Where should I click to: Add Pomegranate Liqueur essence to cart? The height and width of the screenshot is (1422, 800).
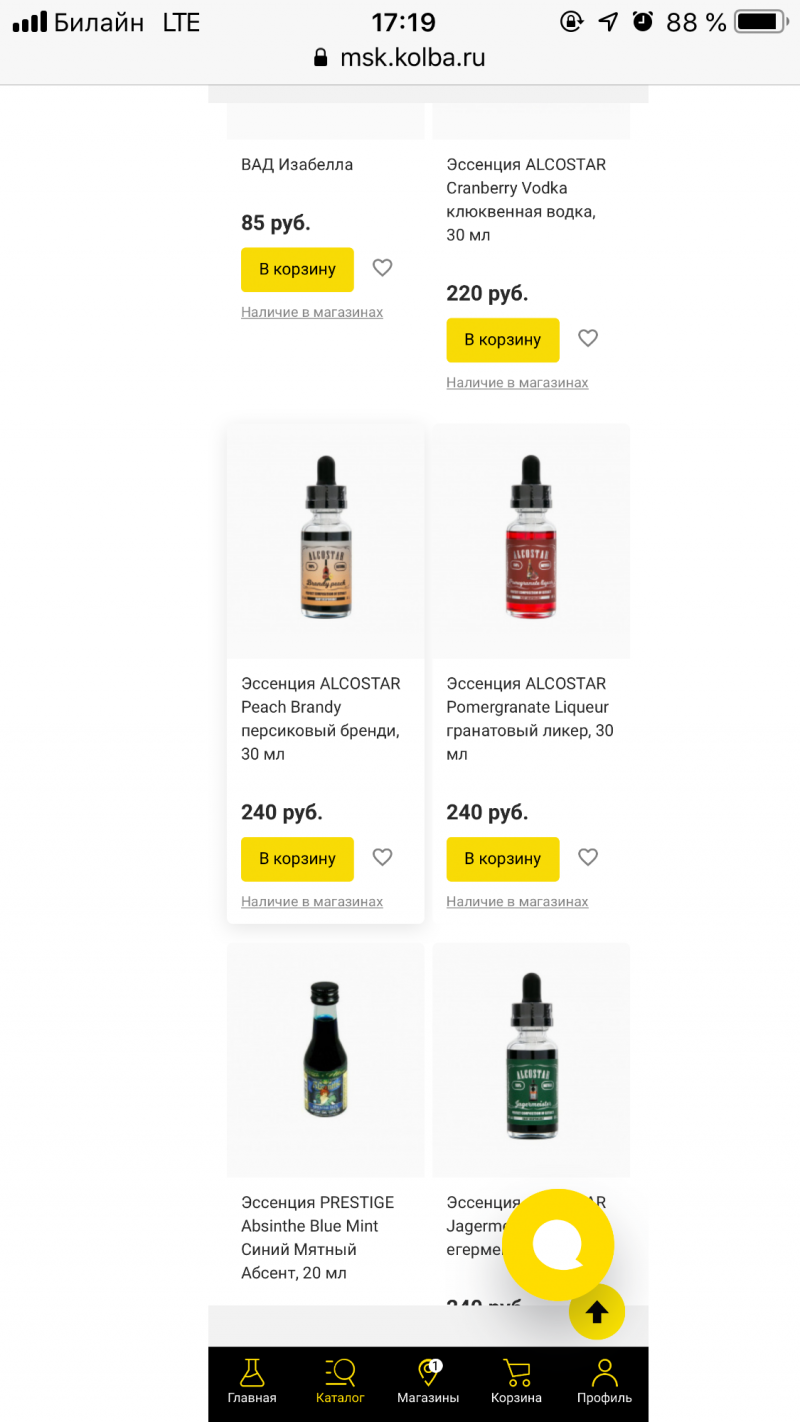[x=503, y=859]
